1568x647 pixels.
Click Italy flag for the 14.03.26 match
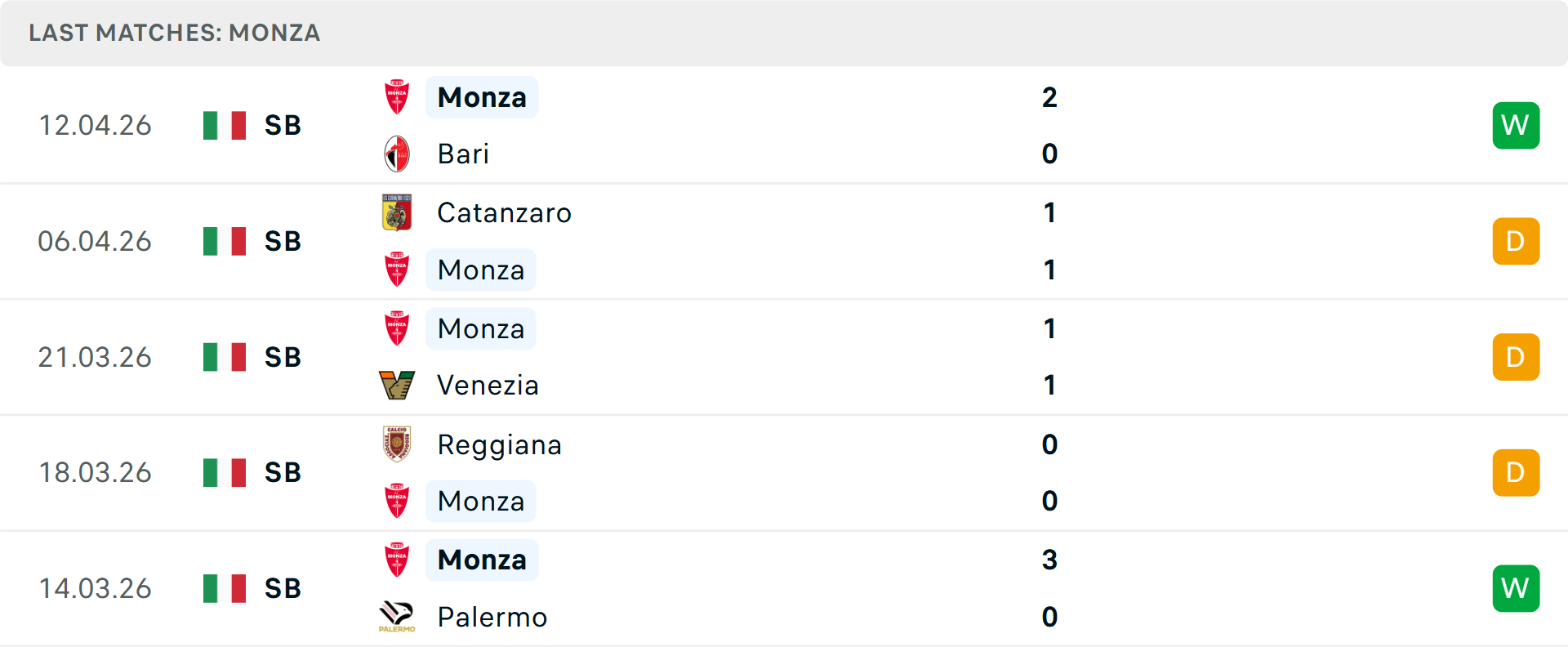225,588
